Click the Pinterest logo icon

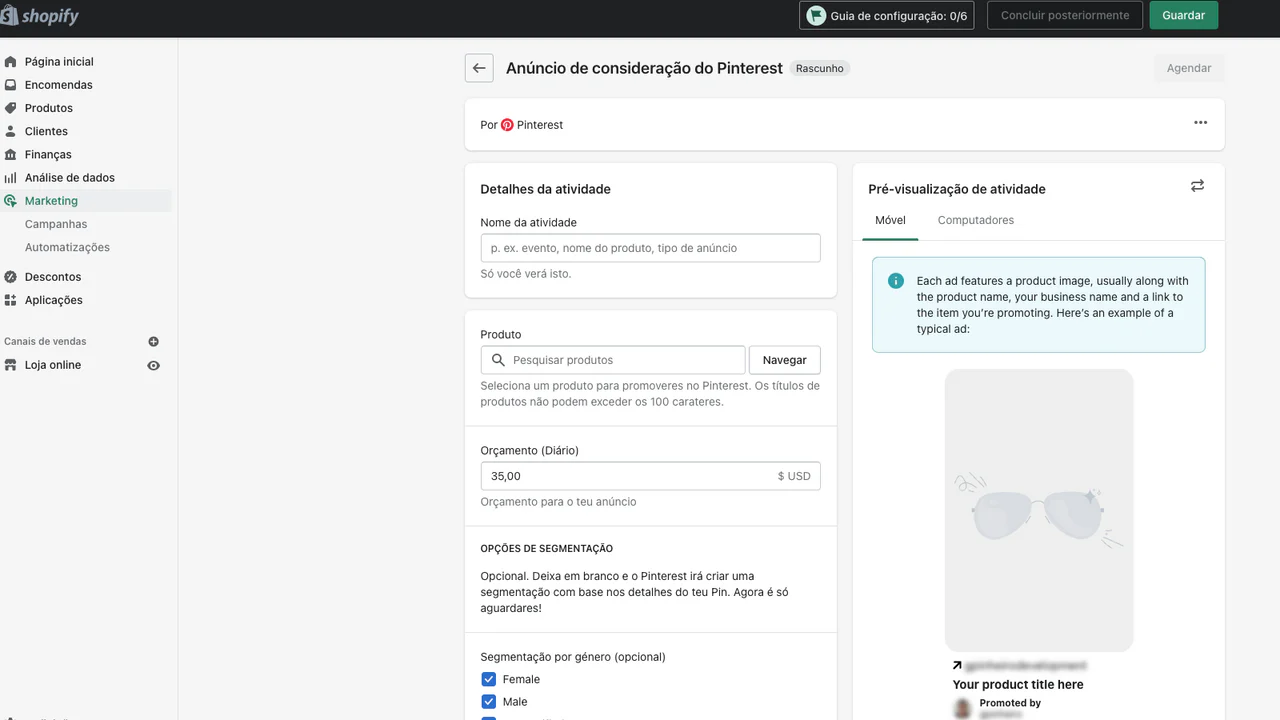[507, 125]
